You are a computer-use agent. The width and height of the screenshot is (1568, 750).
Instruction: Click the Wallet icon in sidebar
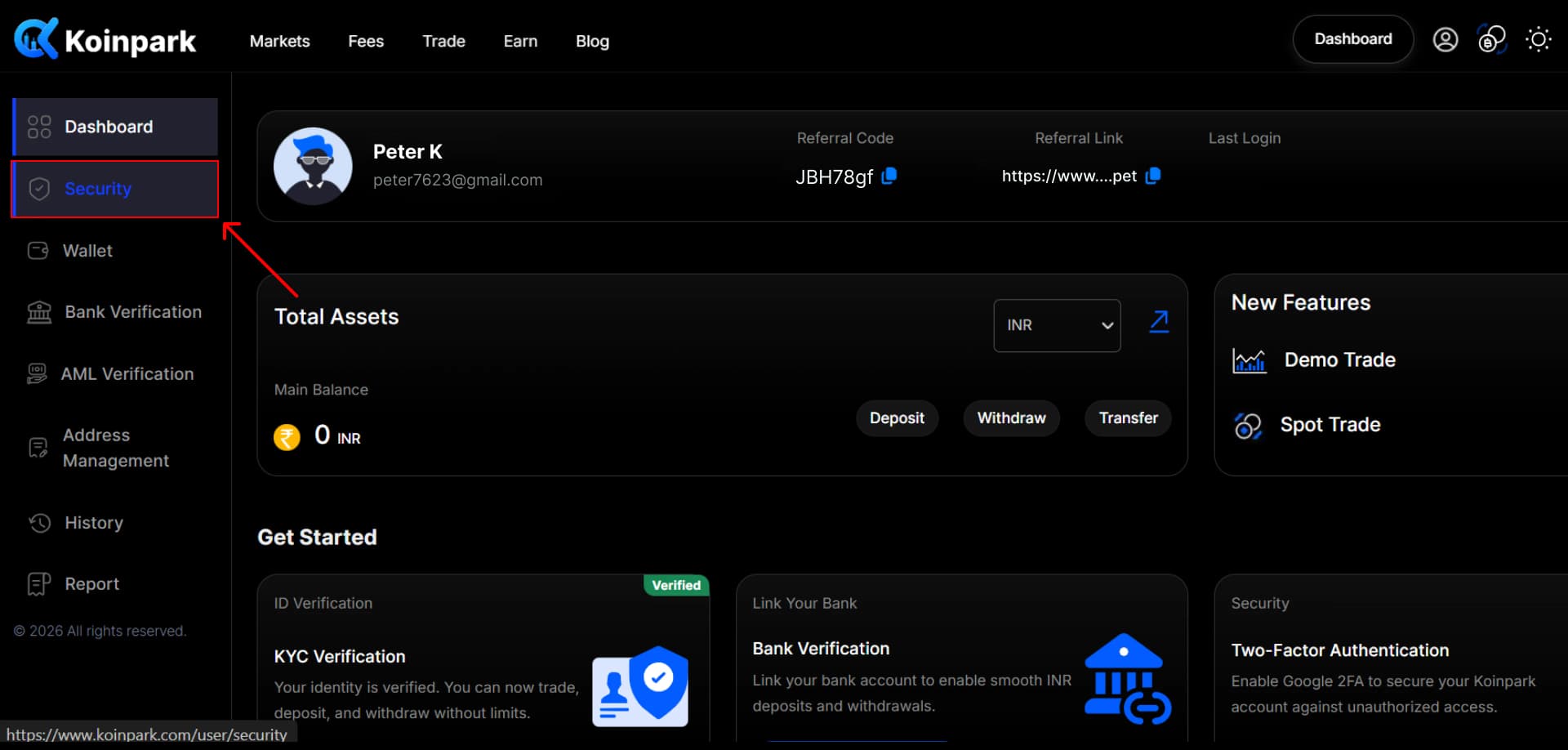tap(38, 251)
